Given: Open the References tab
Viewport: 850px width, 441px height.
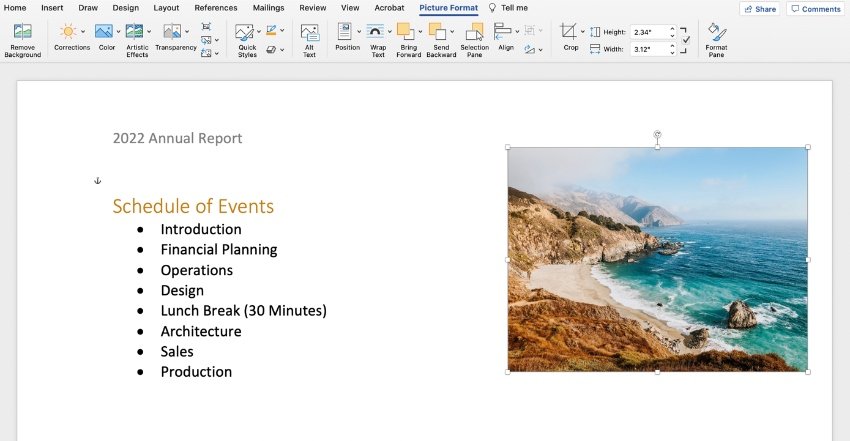Looking at the screenshot, I should coord(216,8).
